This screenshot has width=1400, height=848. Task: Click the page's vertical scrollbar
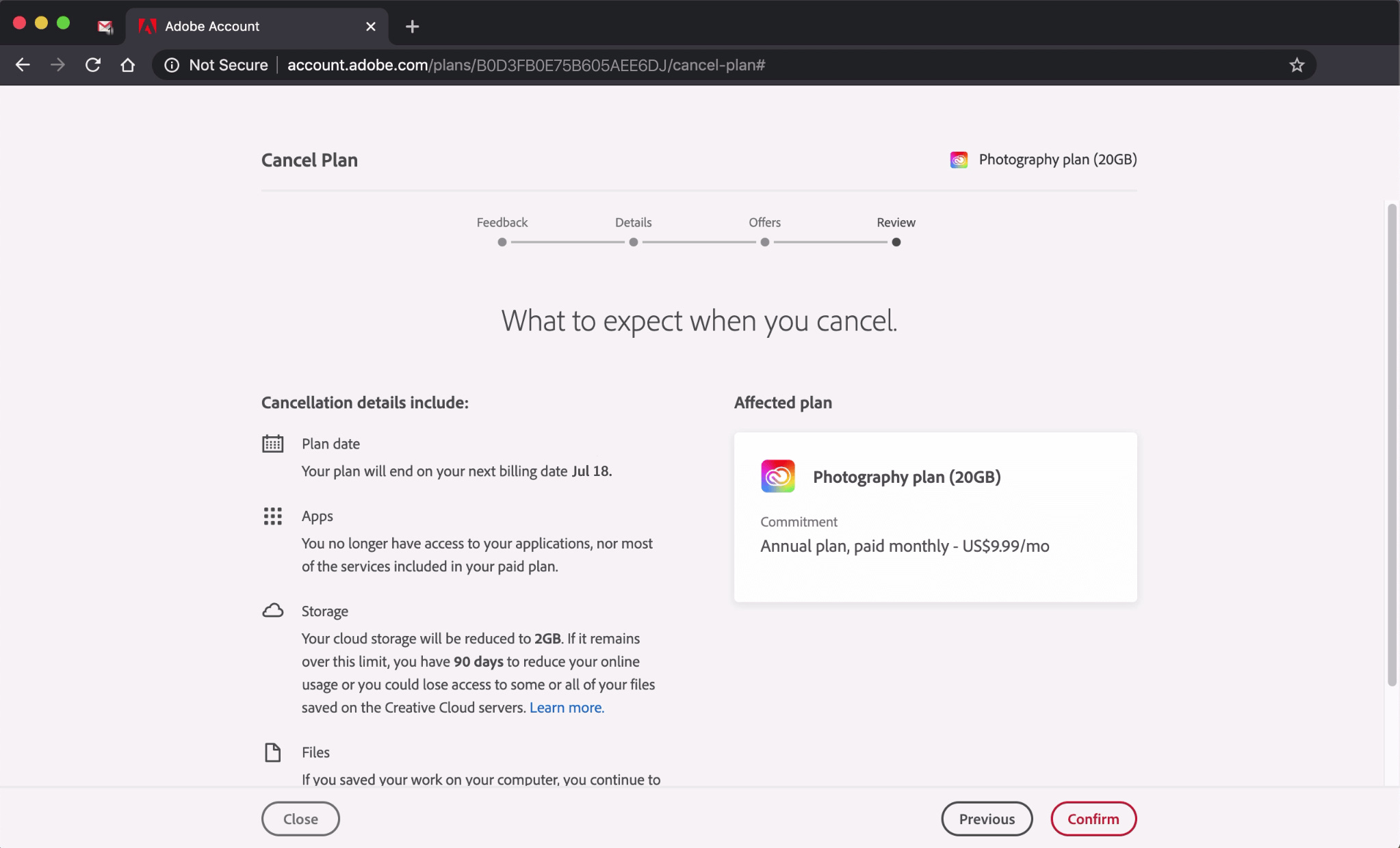click(x=1391, y=445)
